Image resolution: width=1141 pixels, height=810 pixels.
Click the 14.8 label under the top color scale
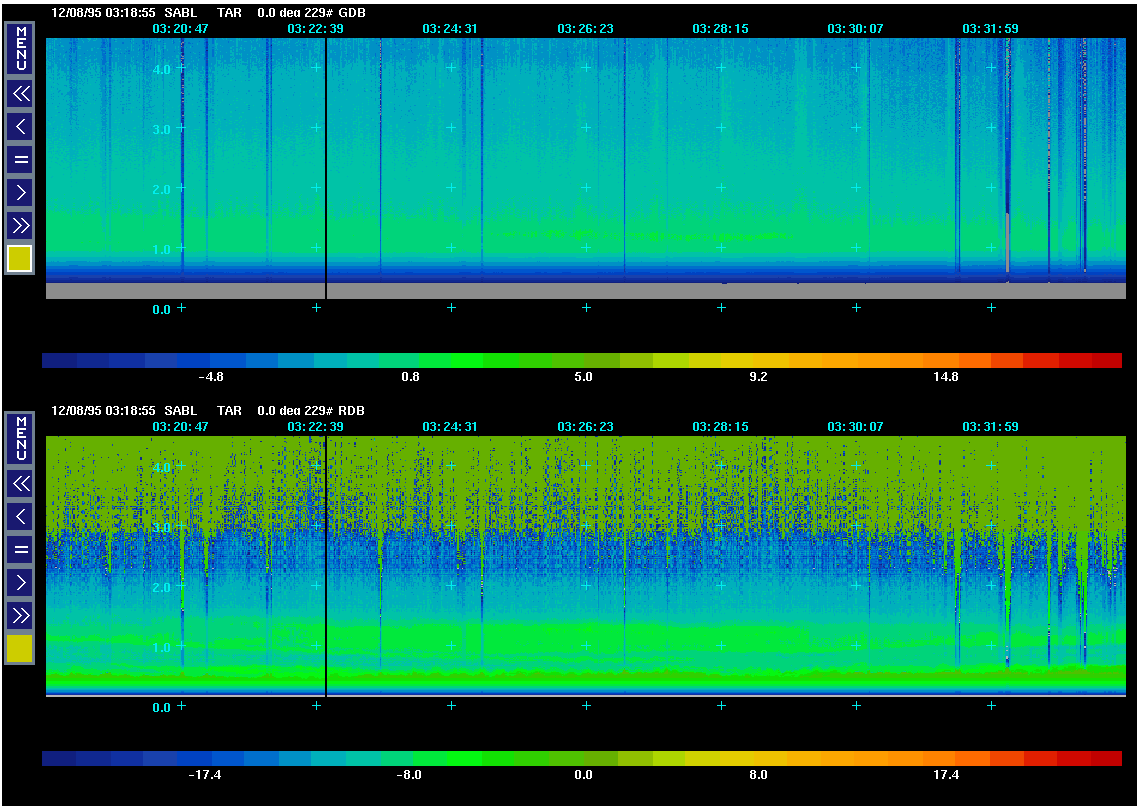pyautogui.click(x=945, y=377)
